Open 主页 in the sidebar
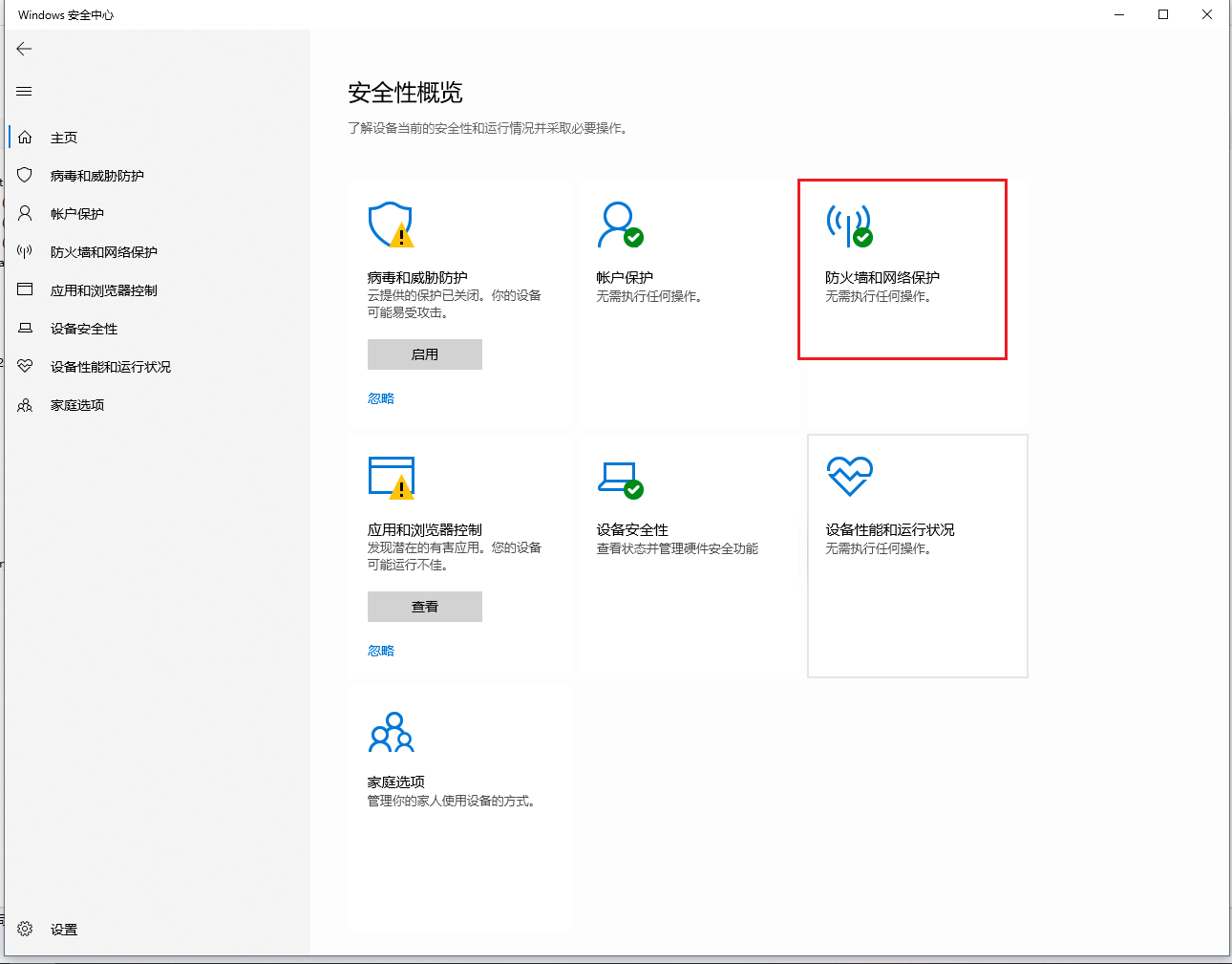This screenshot has height=964, width=1232. click(x=64, y=138)
